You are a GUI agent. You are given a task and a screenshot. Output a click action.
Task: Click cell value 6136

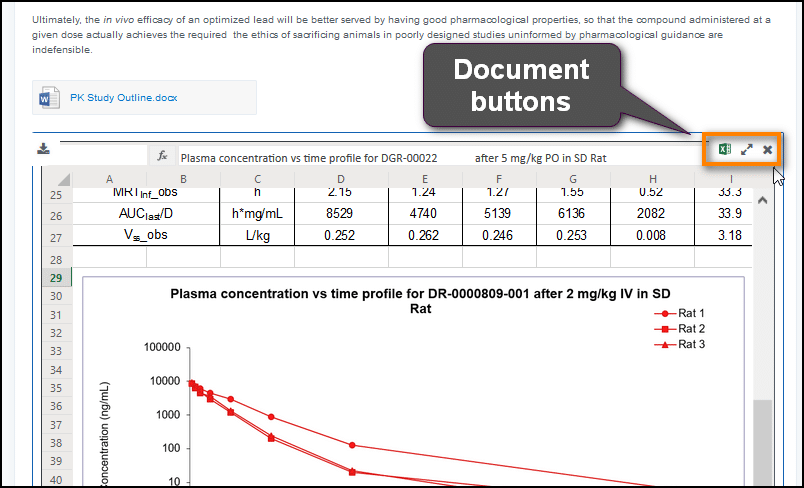pos(571,214)
